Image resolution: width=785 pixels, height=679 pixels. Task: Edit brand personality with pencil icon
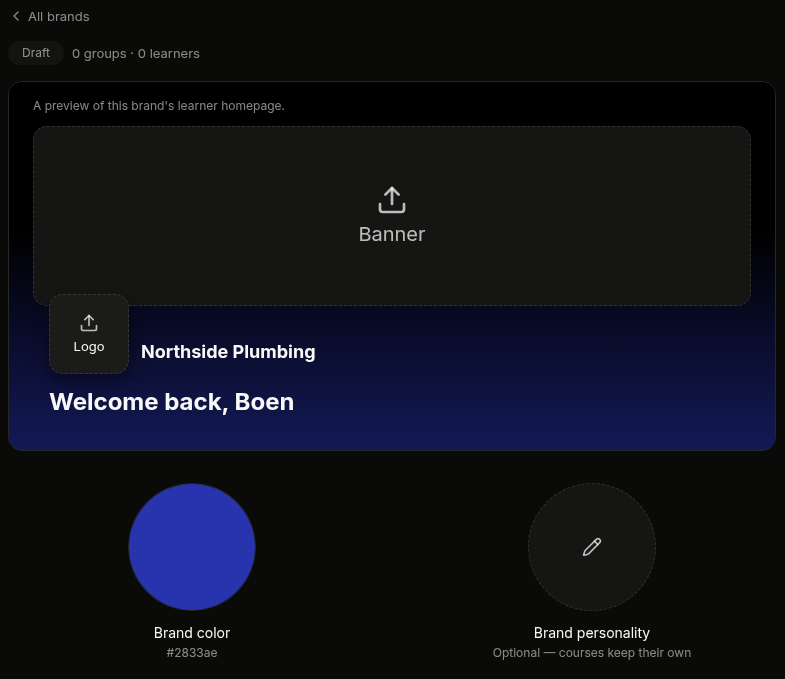[592, 547]
